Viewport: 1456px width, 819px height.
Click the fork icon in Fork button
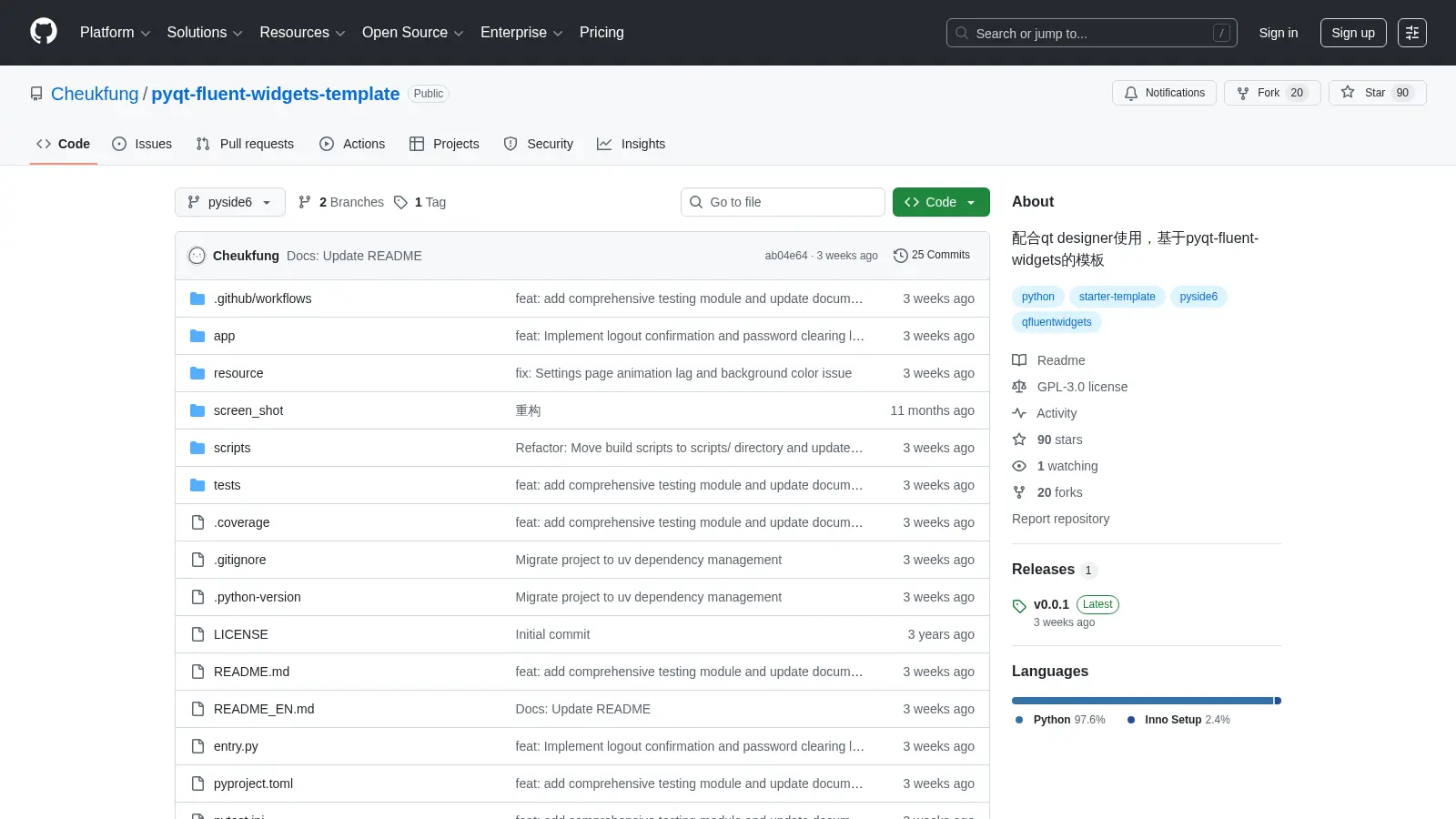pyautogui.click(x=1243, y=93)
